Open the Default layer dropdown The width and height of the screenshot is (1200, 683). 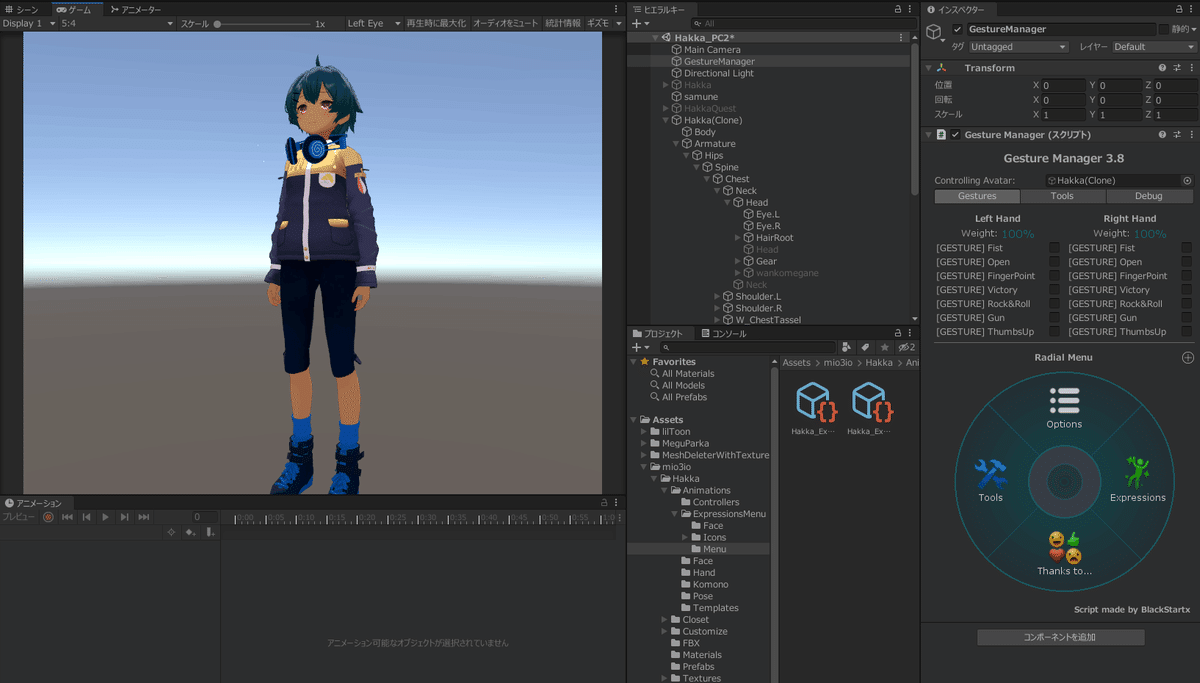pyautogui.click(x=1154, y=47)
